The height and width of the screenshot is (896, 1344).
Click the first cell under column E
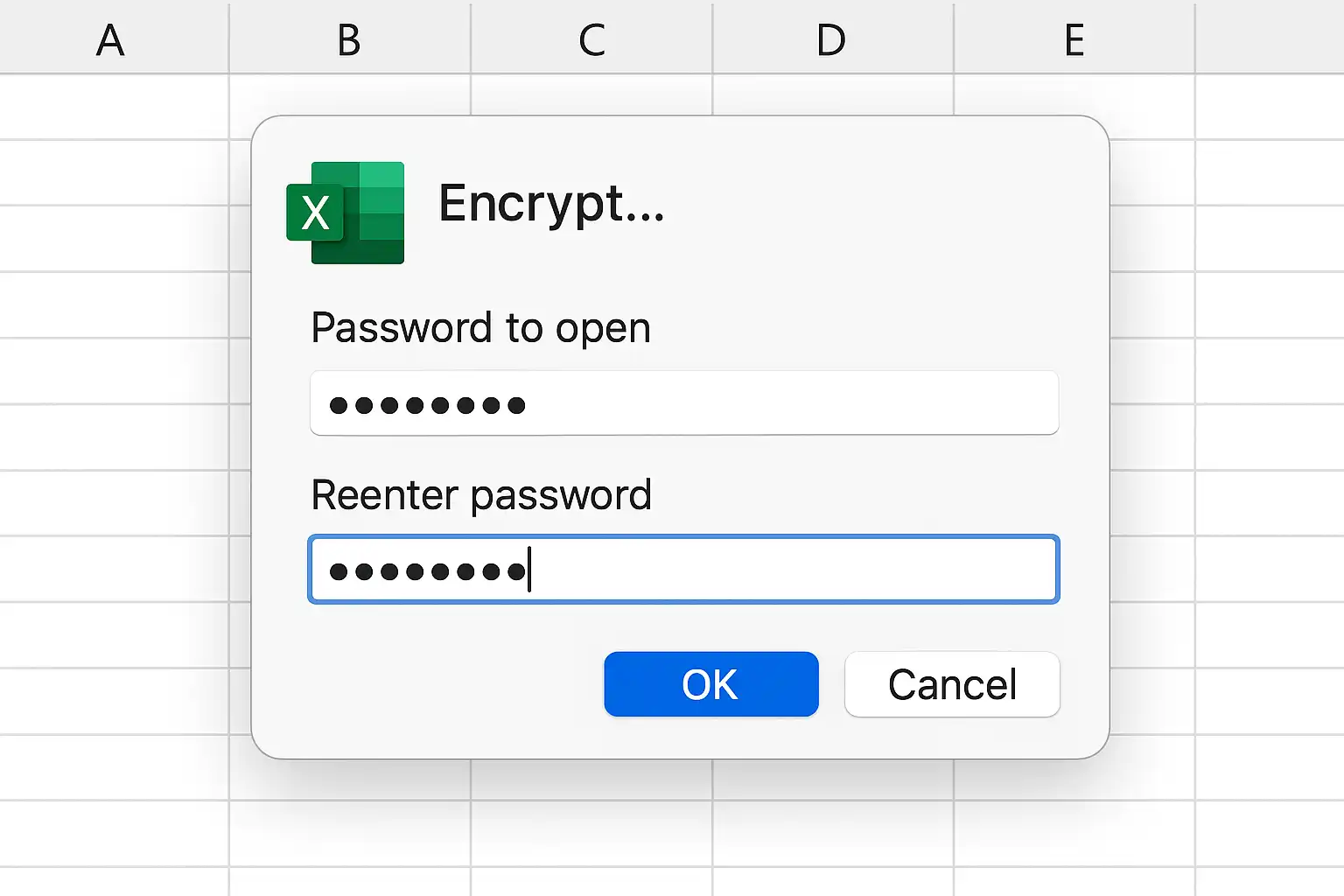pyautogui.click(x=1074, y=107)
